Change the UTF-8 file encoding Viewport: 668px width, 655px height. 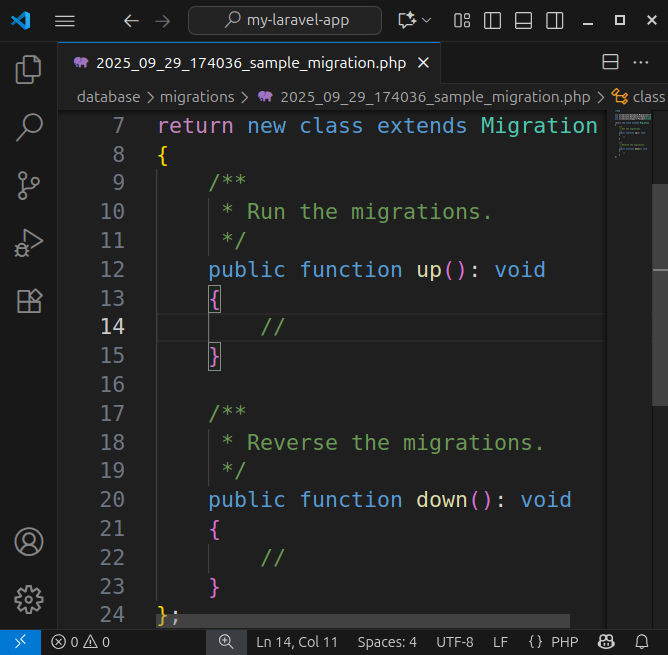click(x=455, y=642)
